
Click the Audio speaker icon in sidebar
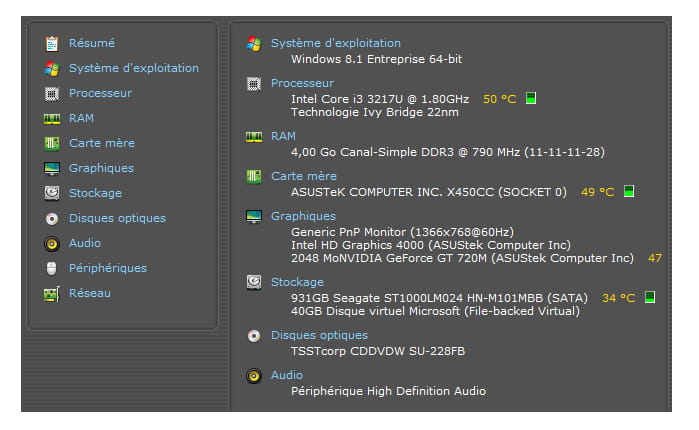click(x=52, y=244)
